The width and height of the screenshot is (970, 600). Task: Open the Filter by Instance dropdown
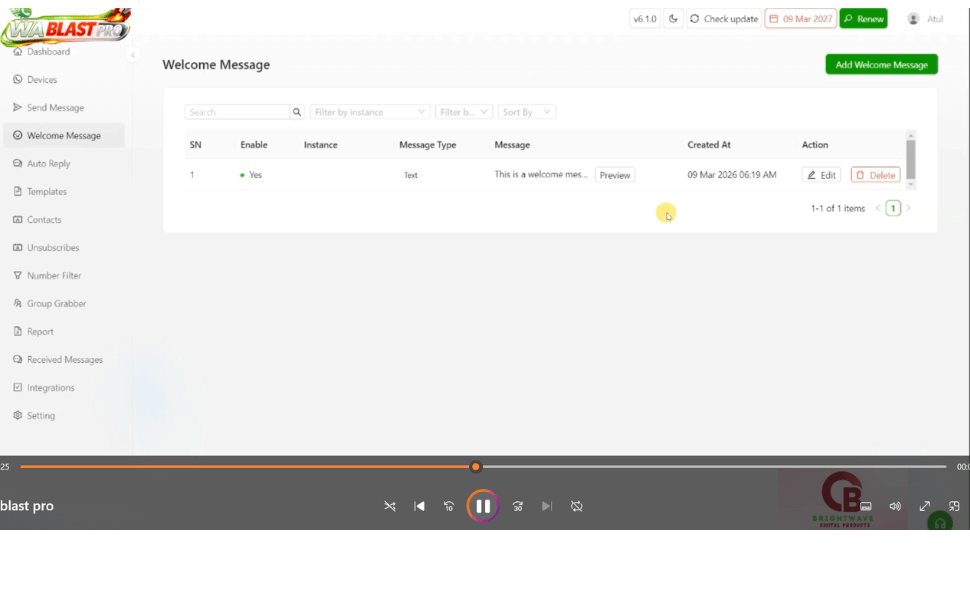370,112
